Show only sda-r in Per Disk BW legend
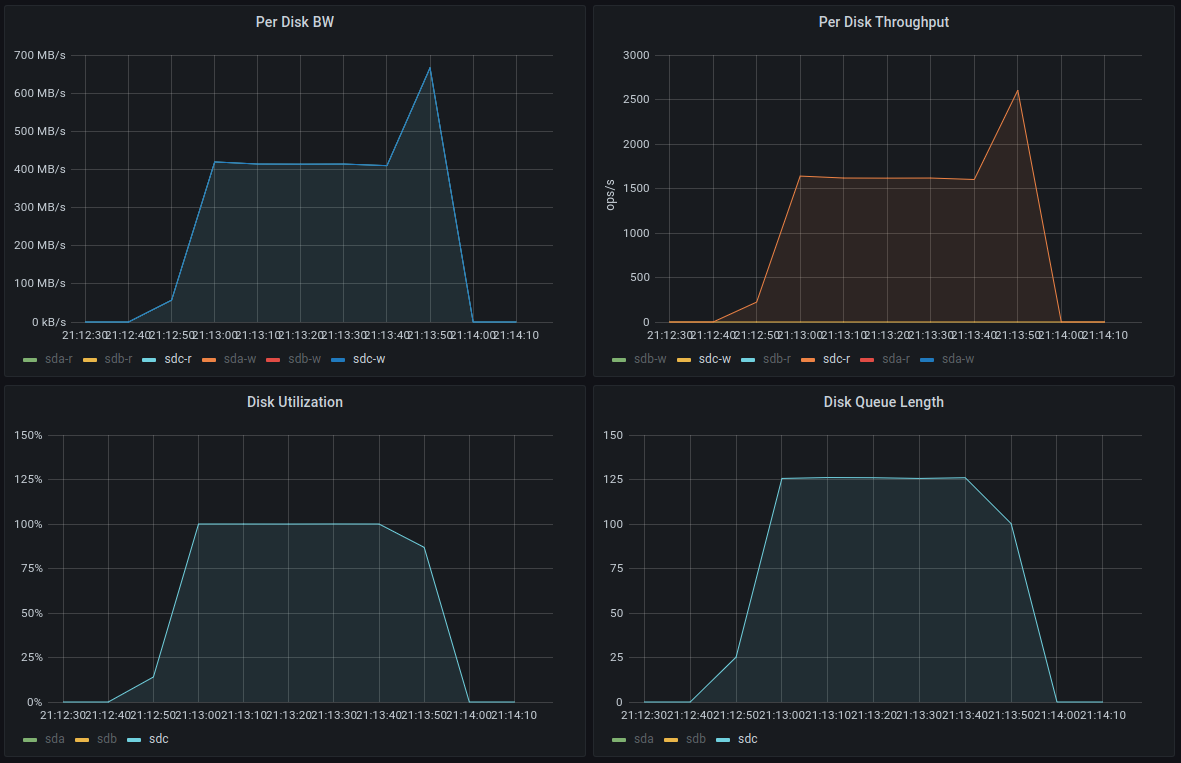Image resolution: width=1181 pixels, height=763 pixels. pyautogui.click(x=58, y=358)
